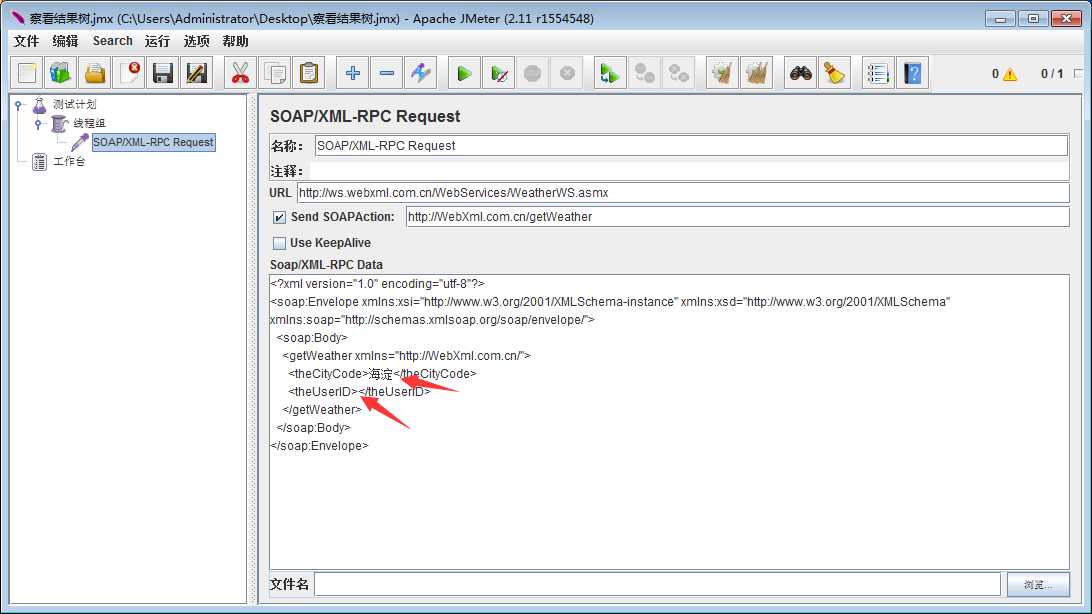Expand all nodes with plus icon
Image resolution: width=1092 pixels, height=614 pixels.
click(352, 72)
